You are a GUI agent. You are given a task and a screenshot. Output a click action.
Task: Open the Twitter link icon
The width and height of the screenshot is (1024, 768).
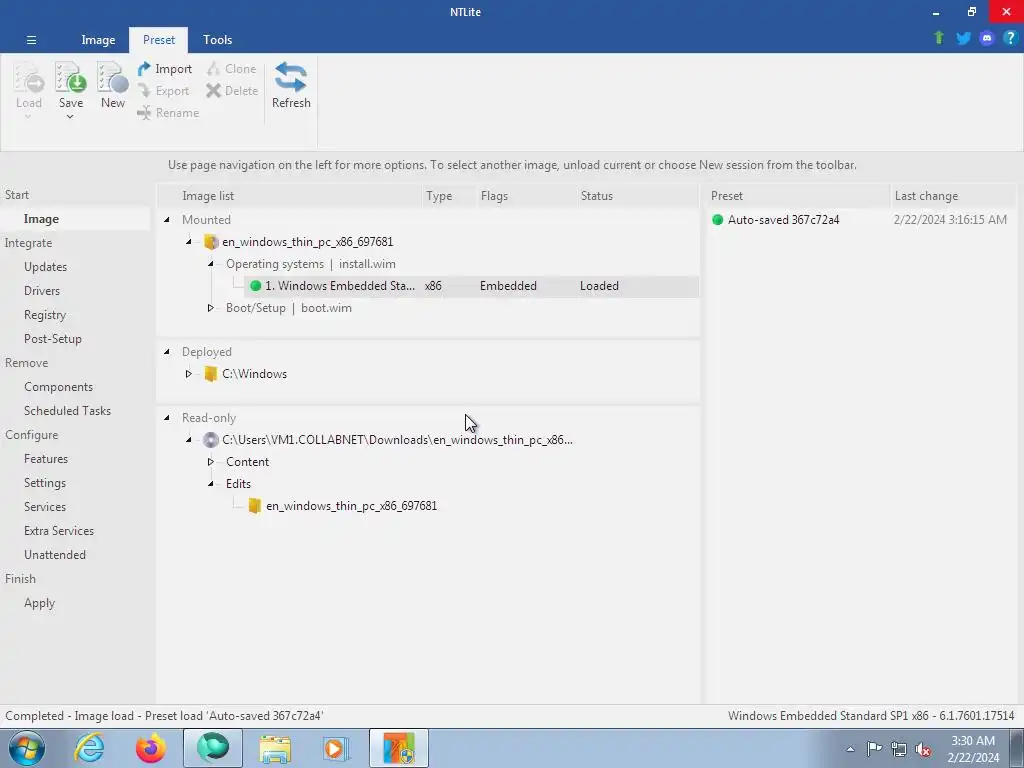pyautogui.click(x=963, y=38)
